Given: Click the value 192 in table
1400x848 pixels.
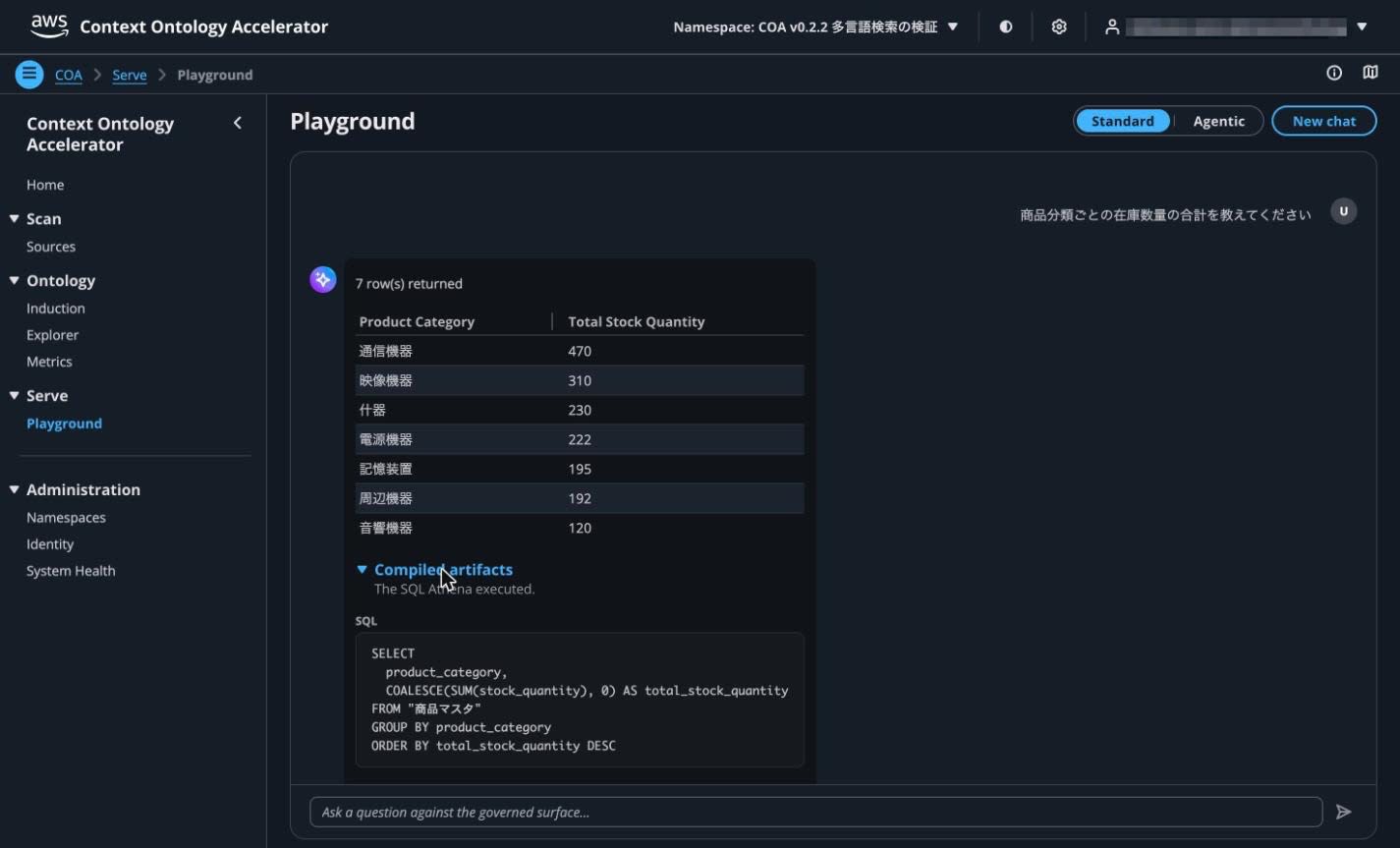Looking at the screenshot, I should [580, 498].
